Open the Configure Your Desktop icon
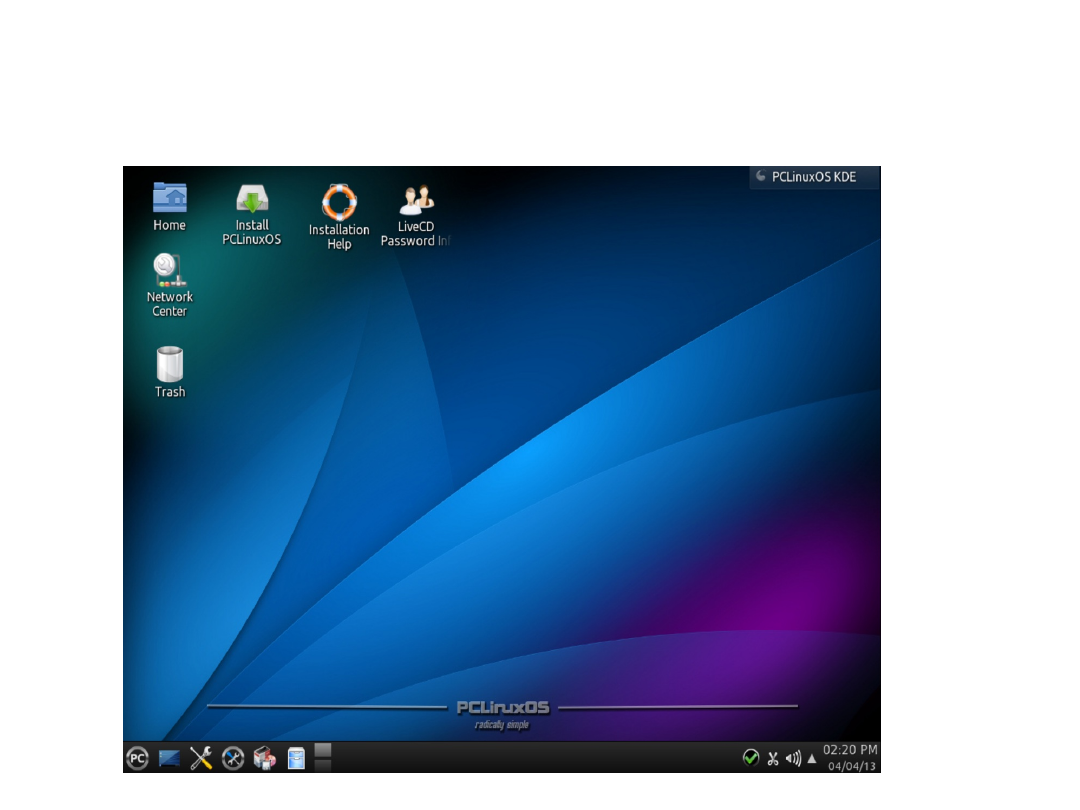Image resolution: width=1080 pixels, height=810 pixels. click(232, 758)
